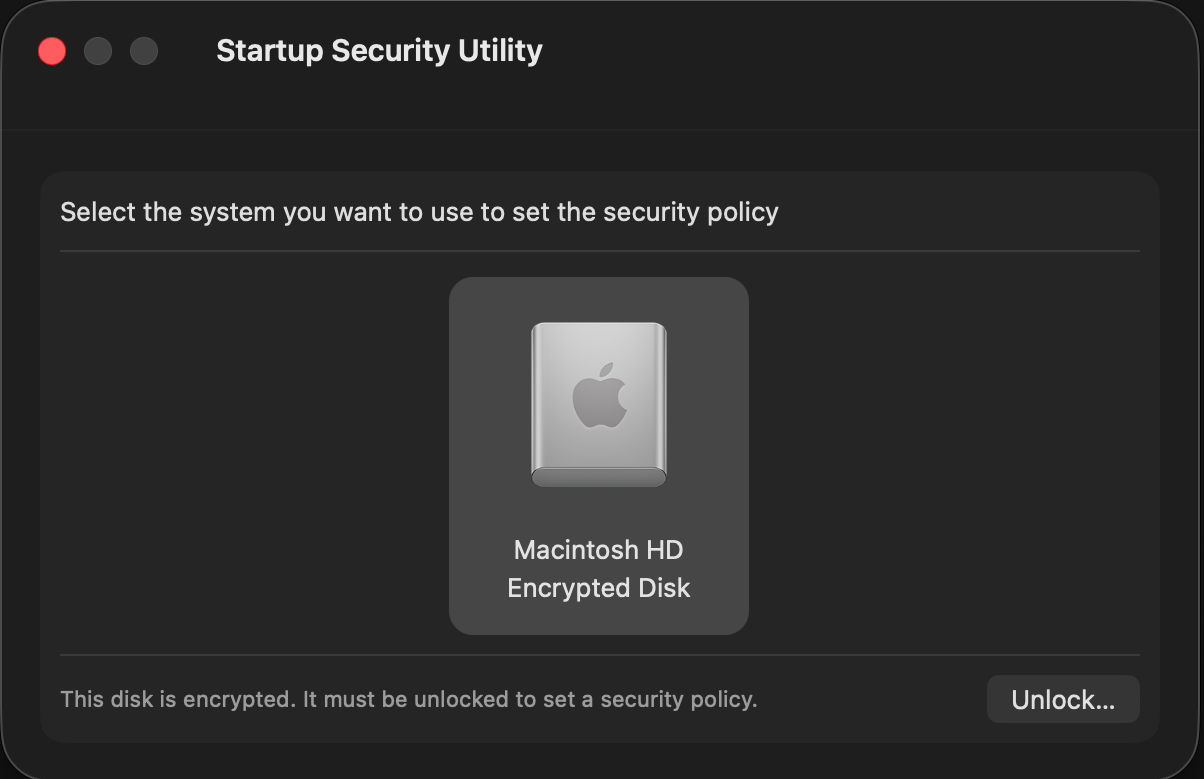Image resolution: width=1204 pixels, height=779 pixels.
Task: Click empty title bar right of the title
Action: [x=850, y=51]
